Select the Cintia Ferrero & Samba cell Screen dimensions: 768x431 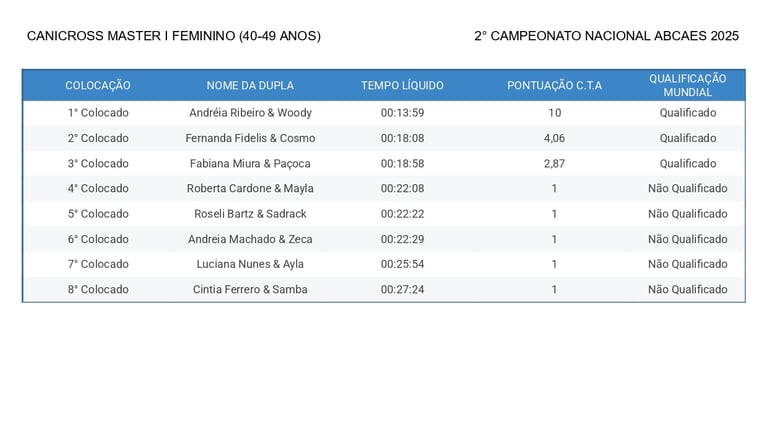pyautogui.click(x=250, y=289)
